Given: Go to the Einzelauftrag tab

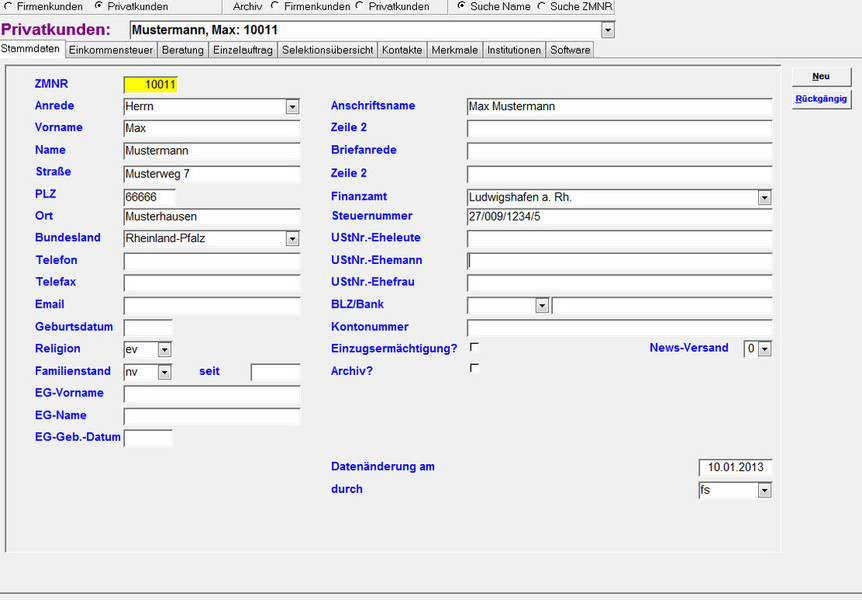Looking at the screenshot, I should coord(243,50).
